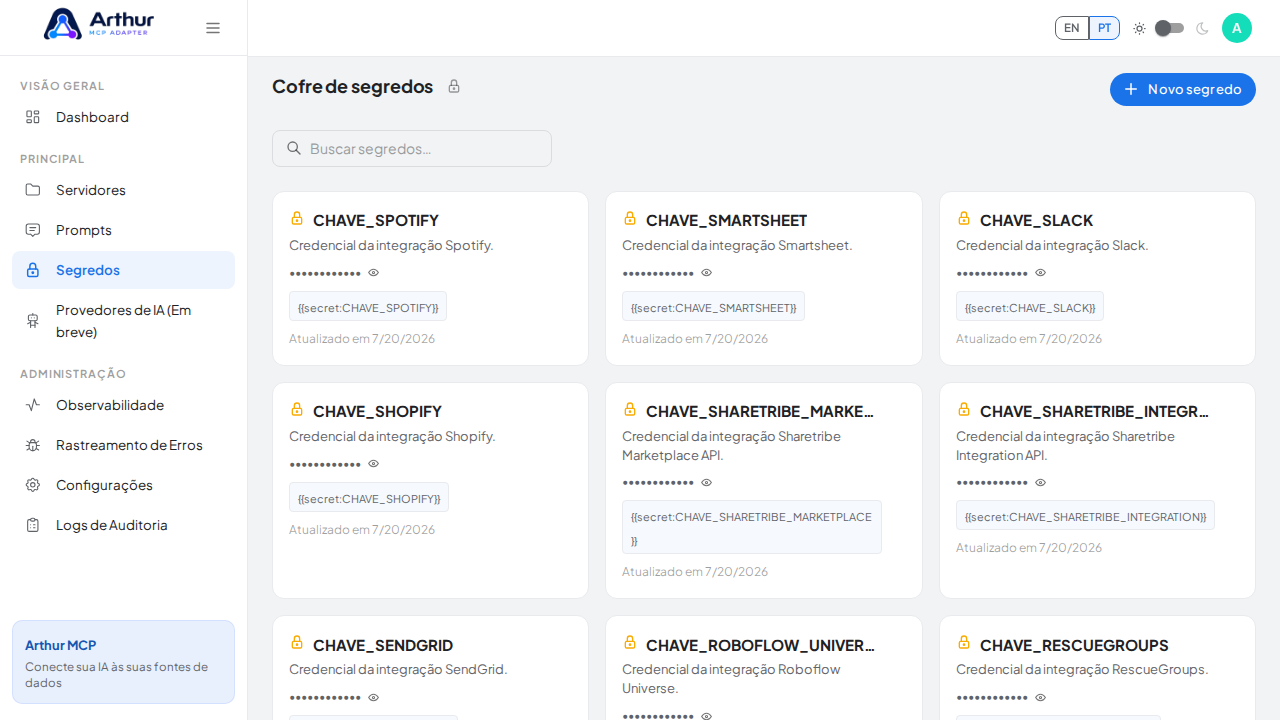Click the lock icon on CHAVE_SENDGRID card

tap(297, 642)
